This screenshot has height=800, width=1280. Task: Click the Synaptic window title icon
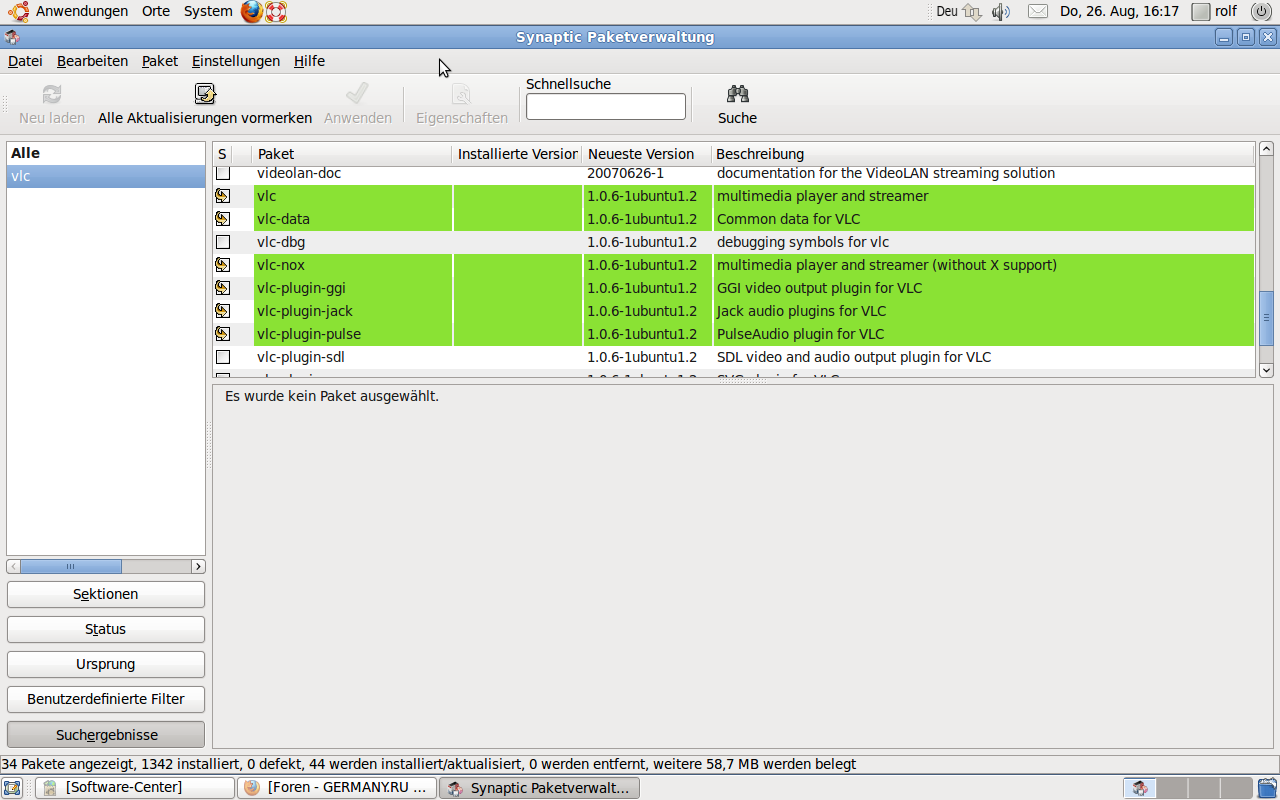click(x=11, y=37)
